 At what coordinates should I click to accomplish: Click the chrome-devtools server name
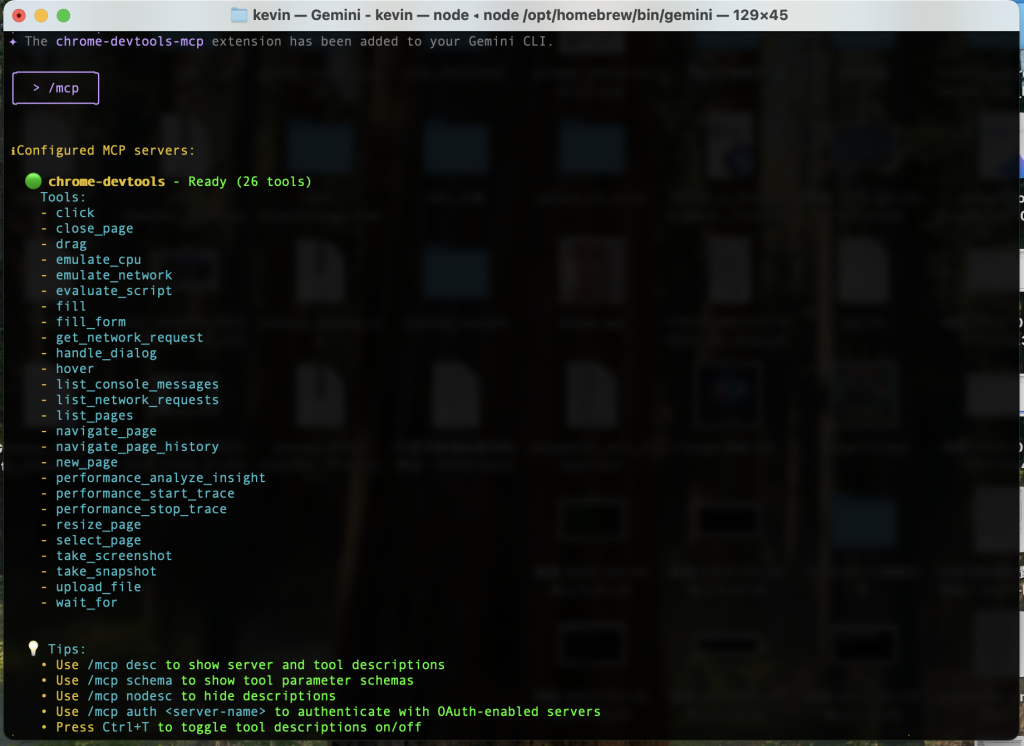click(x=106, y=182)
